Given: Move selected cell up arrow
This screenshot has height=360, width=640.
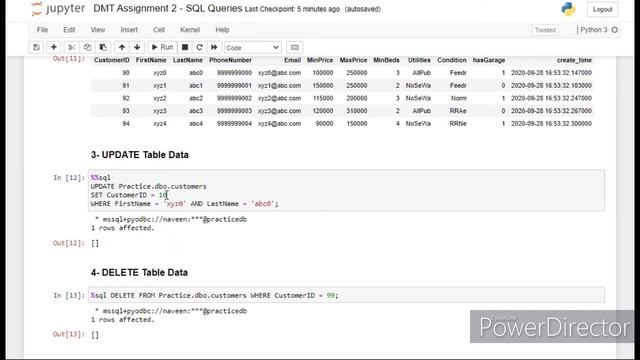Looking at the screenshot, I should pyautogui.click(x=122, y=47).
